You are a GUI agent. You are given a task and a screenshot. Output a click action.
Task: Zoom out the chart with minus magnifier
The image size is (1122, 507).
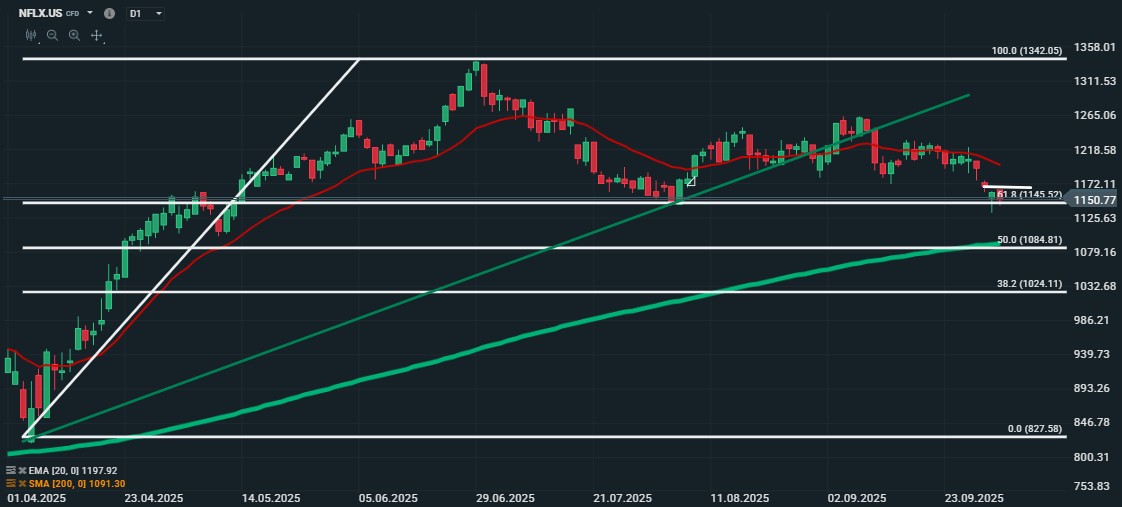click(53, 35)
